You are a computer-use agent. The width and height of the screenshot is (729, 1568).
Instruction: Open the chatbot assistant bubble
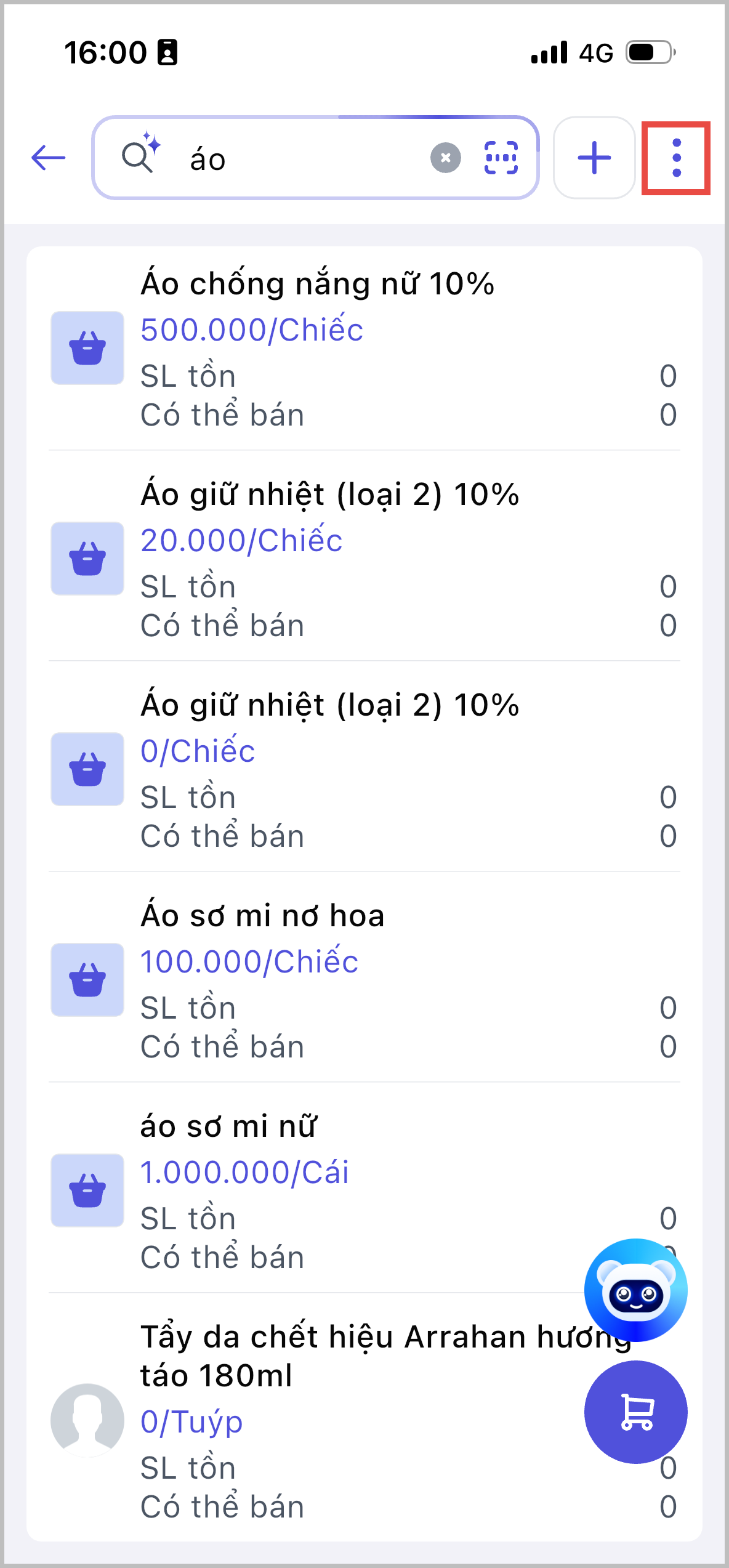[x=635, y=1290]
